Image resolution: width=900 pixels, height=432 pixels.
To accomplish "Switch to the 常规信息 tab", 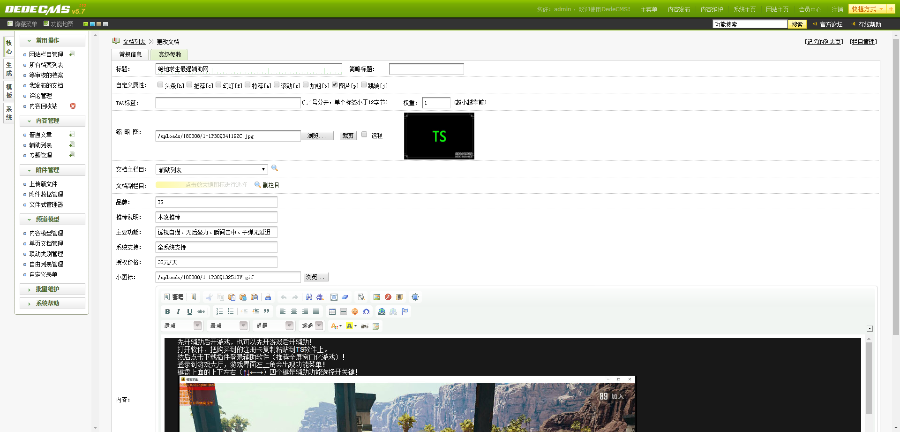I will (x=130, y=55).
